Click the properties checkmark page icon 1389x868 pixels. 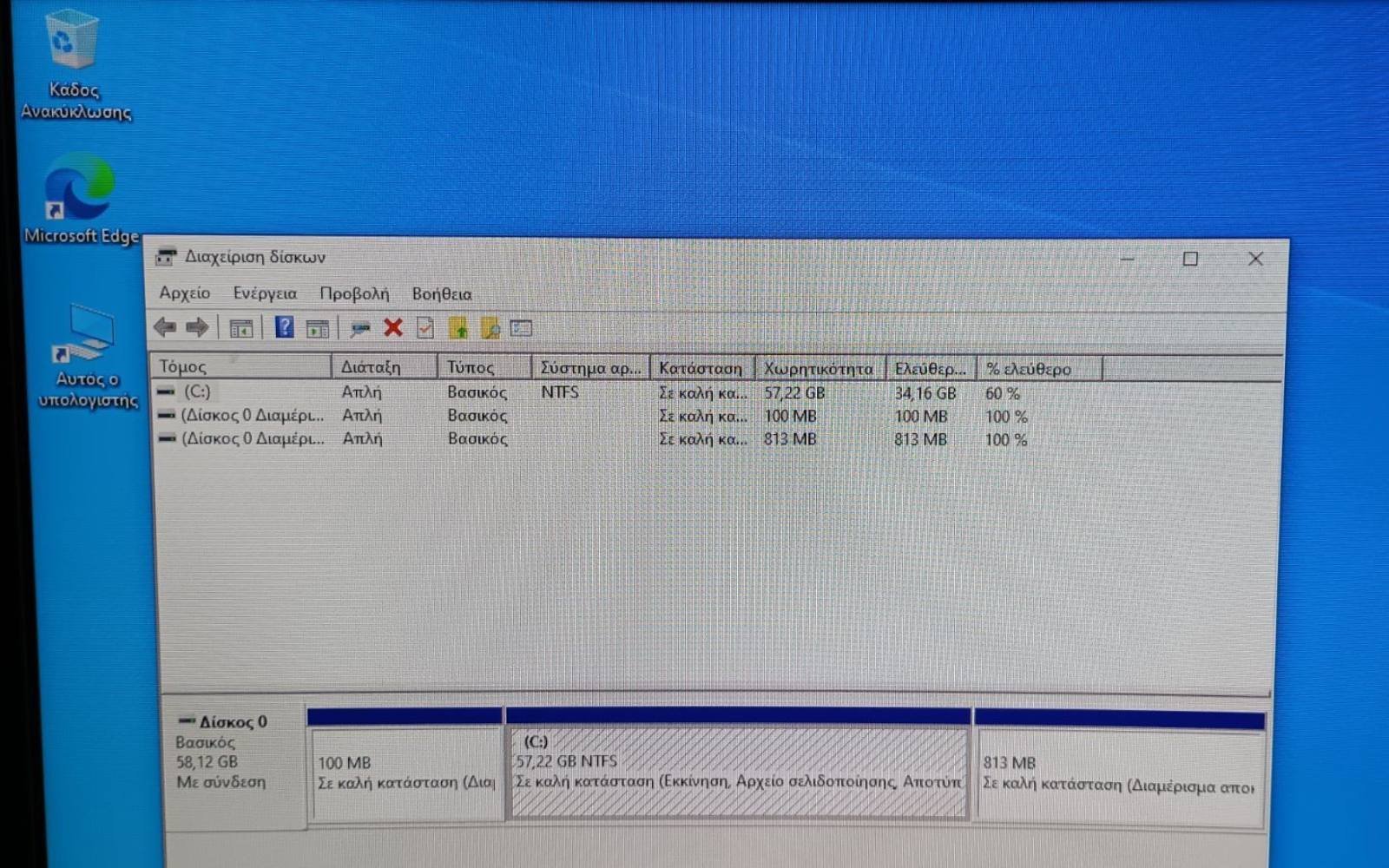click(x=425, y=327)
